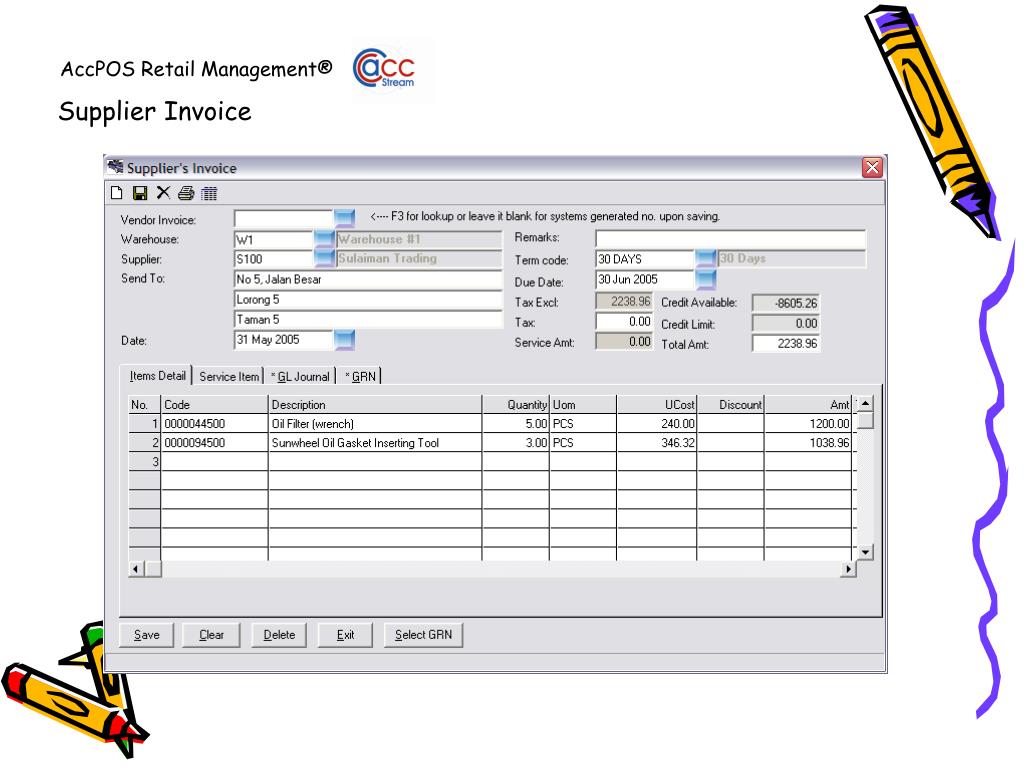This screenshot has height=768, width=1024.
Task: Click the grid horizontal scrollbar right arrow
Action: coord(848,569)
